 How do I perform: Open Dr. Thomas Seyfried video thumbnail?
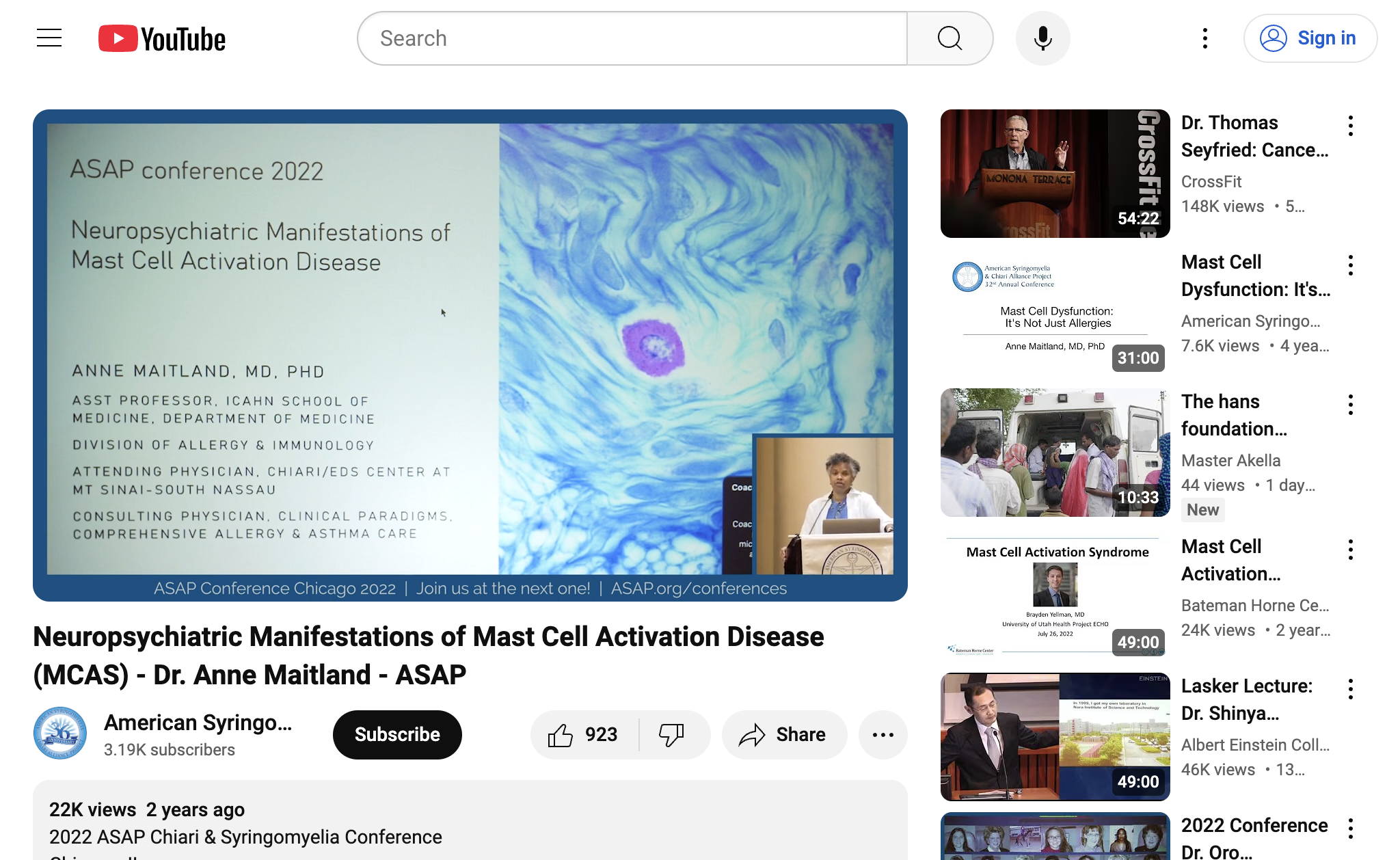[x=1055, y=174]
